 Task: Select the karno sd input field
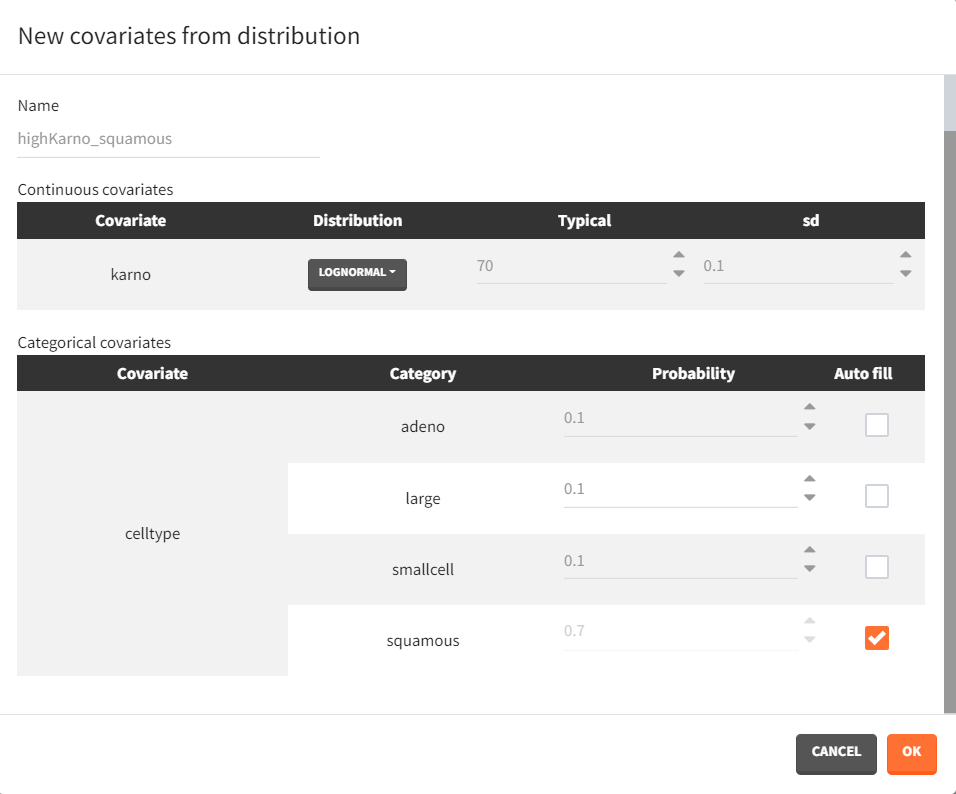pos(797,267)
